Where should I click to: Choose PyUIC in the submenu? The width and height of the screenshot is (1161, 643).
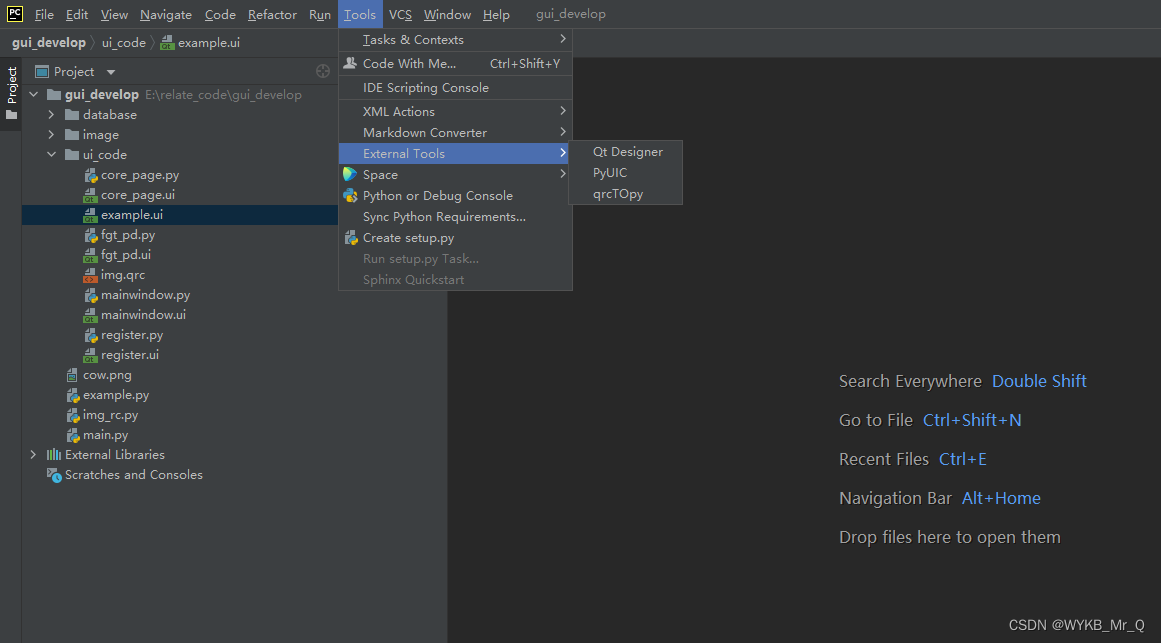coord(610,173)
